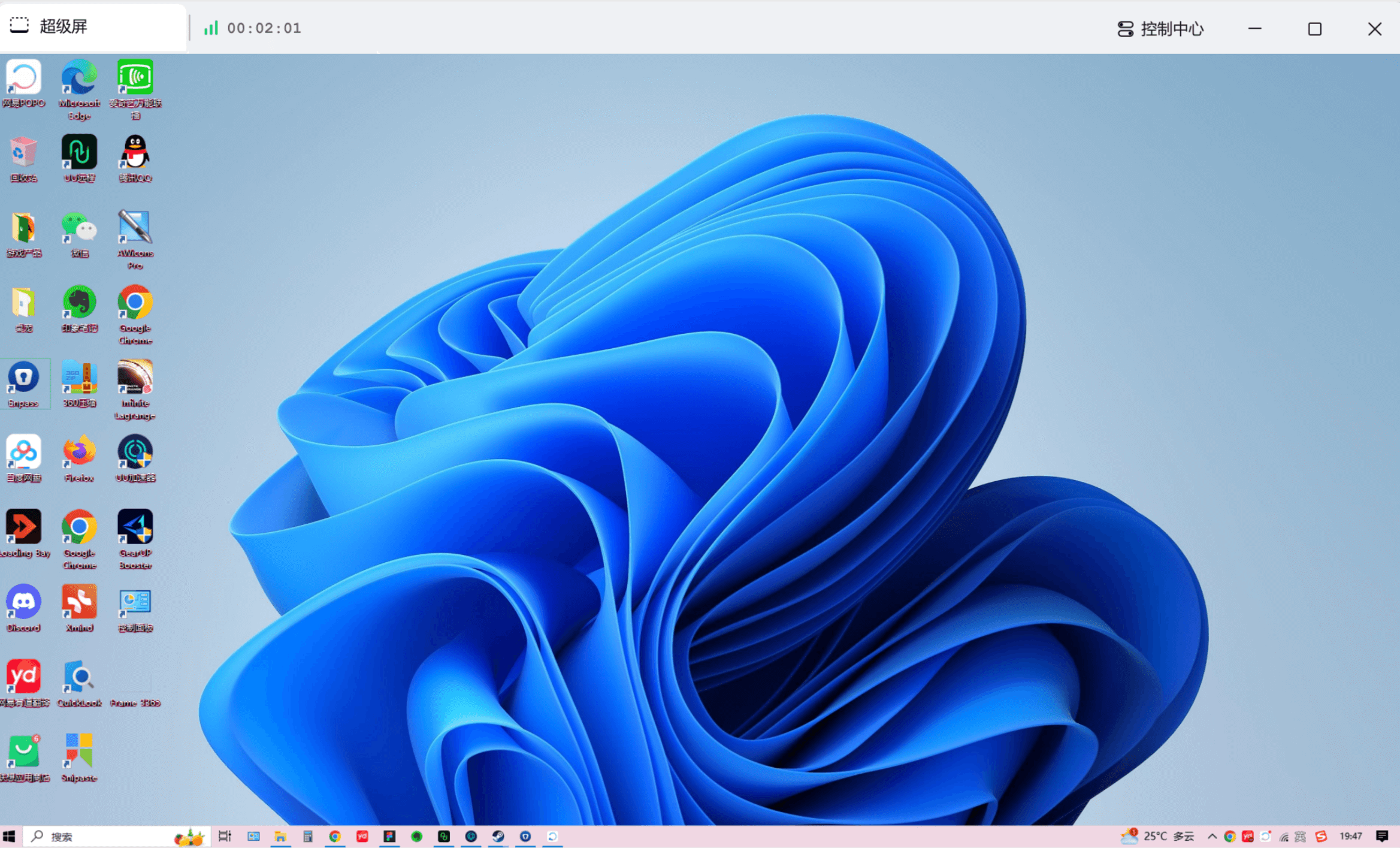Select the Snipaste desktop icon
Screen dimensions: 1400x848
coord(79,753)
